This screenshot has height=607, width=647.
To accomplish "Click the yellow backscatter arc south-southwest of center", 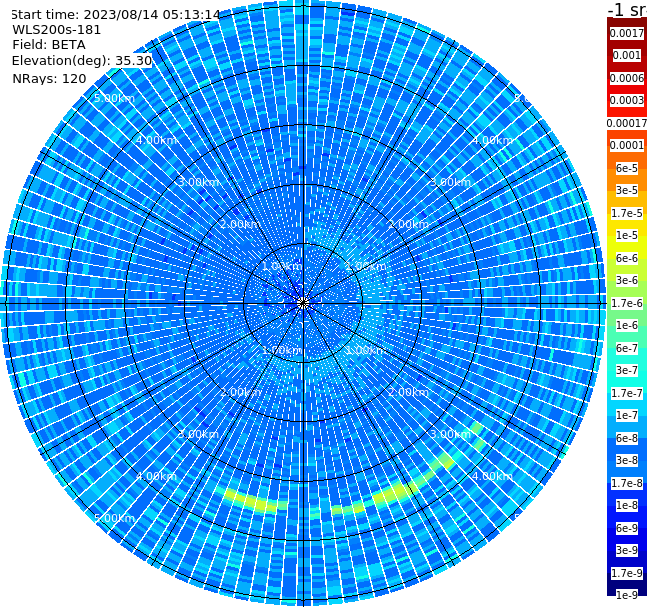I will (x=252, y=501).
